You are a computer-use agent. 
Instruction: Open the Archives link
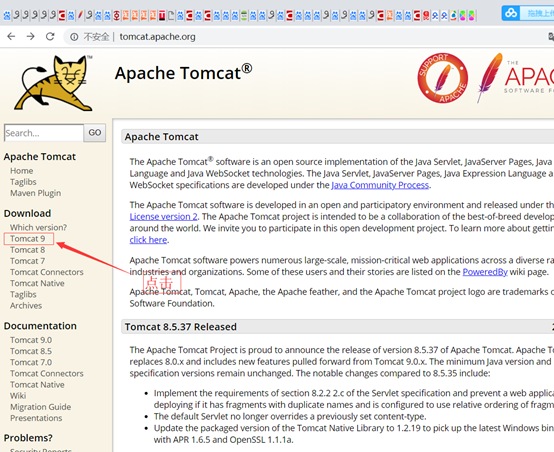tap(26, 306)
